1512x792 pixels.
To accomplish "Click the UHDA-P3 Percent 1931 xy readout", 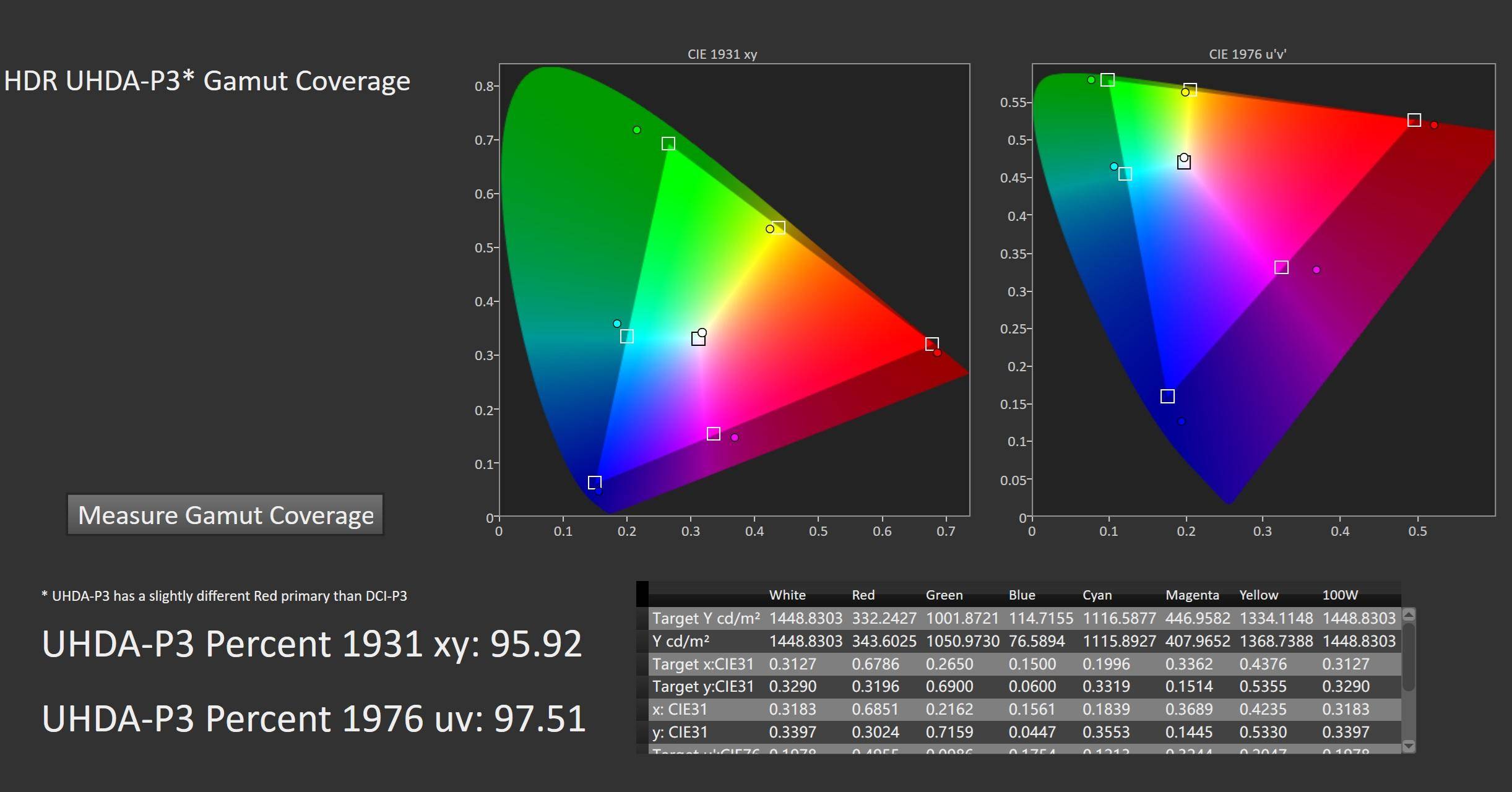I will coord(312,644).
